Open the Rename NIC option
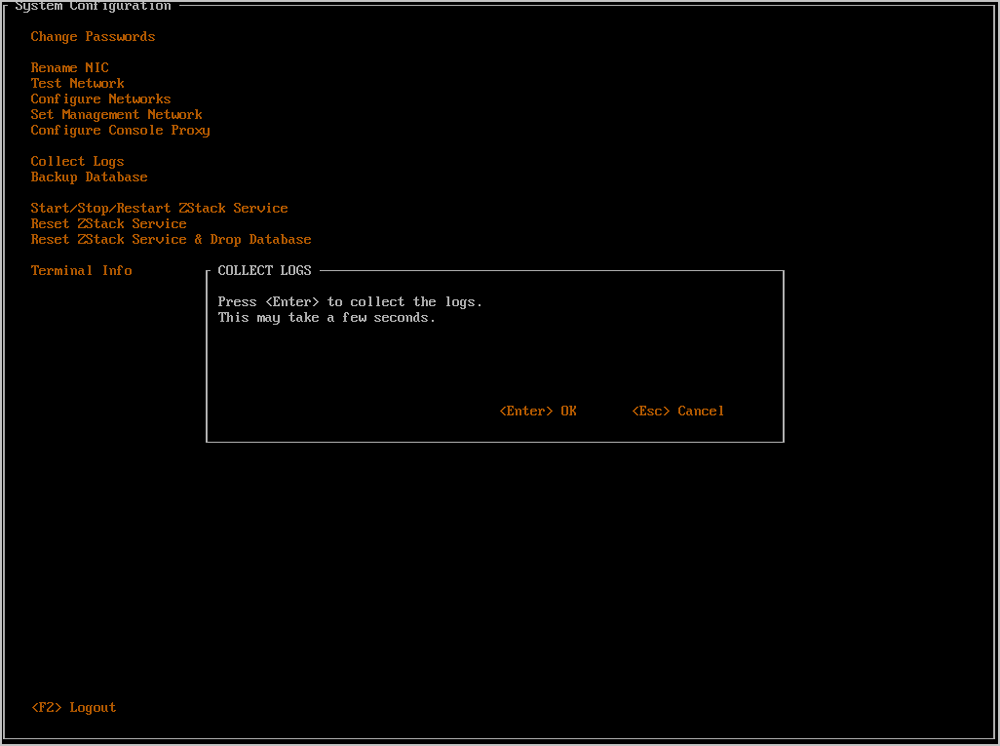The width and height of the screenshot is (1000, 746). point(69,68)
